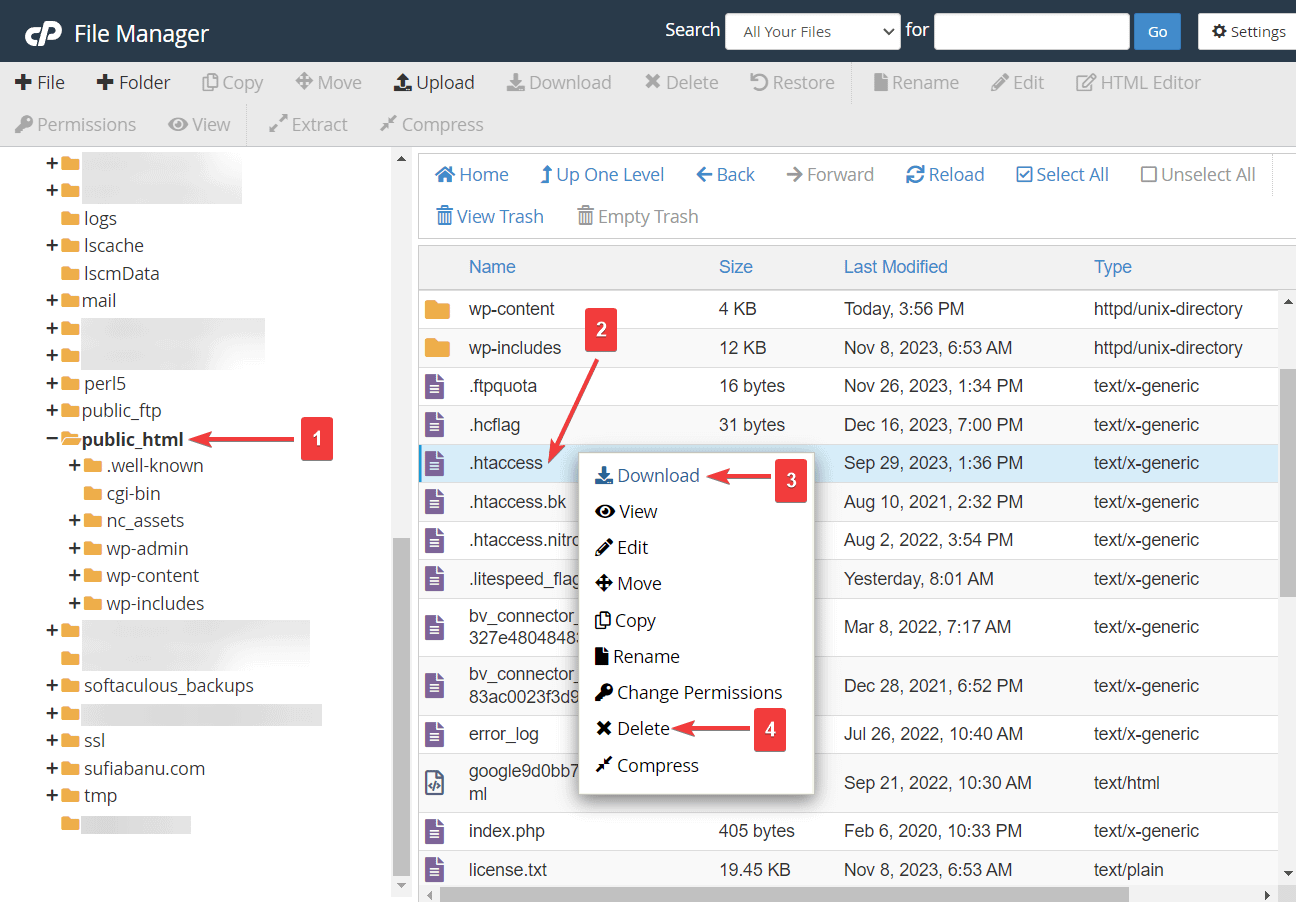This screenshot has width=1296, height=902.
Task: Open the search scope dropdown showing All Your Files
Action: pos(812,31)
